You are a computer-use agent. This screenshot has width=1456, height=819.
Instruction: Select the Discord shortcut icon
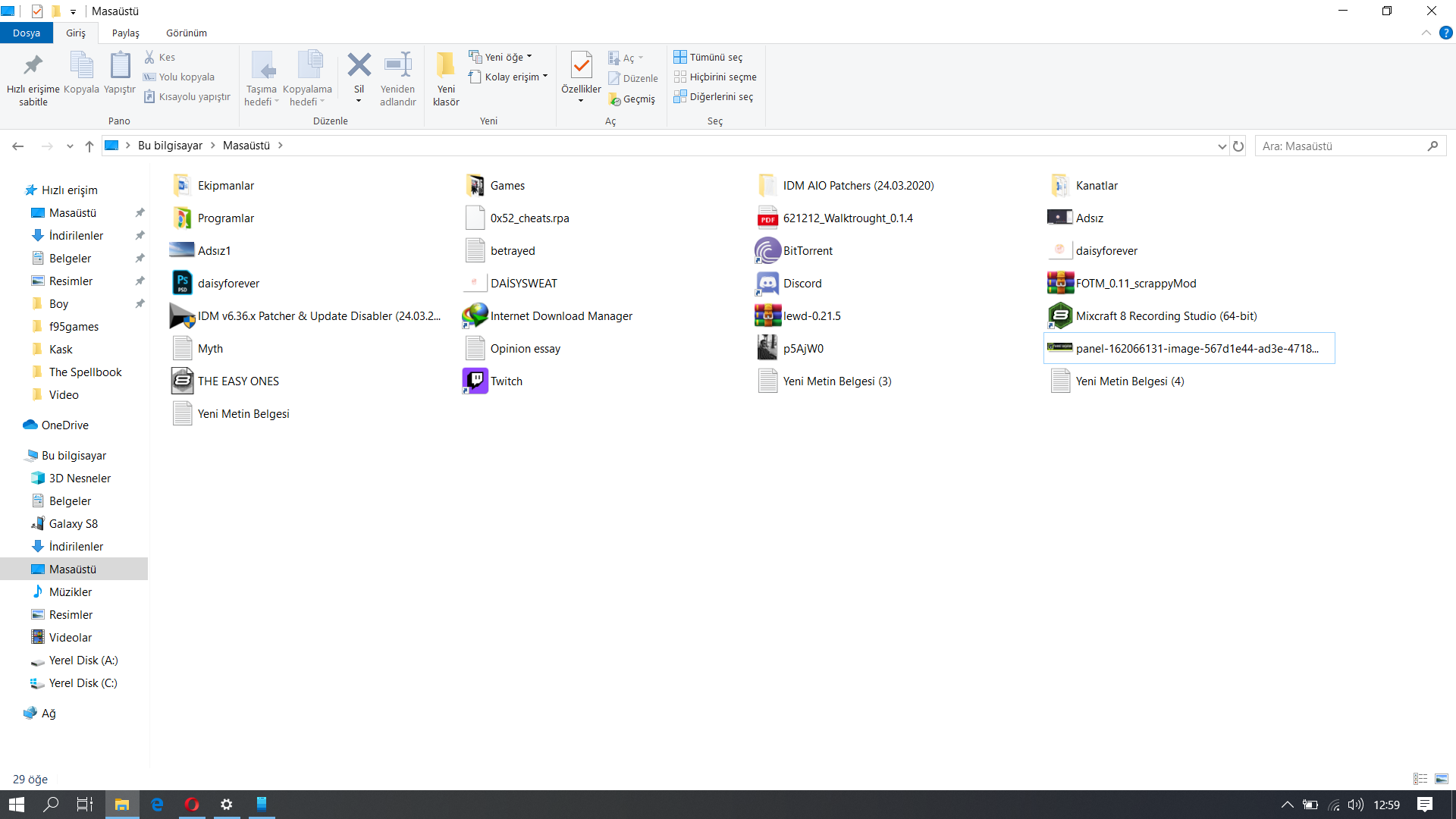(x=767, y=283)
